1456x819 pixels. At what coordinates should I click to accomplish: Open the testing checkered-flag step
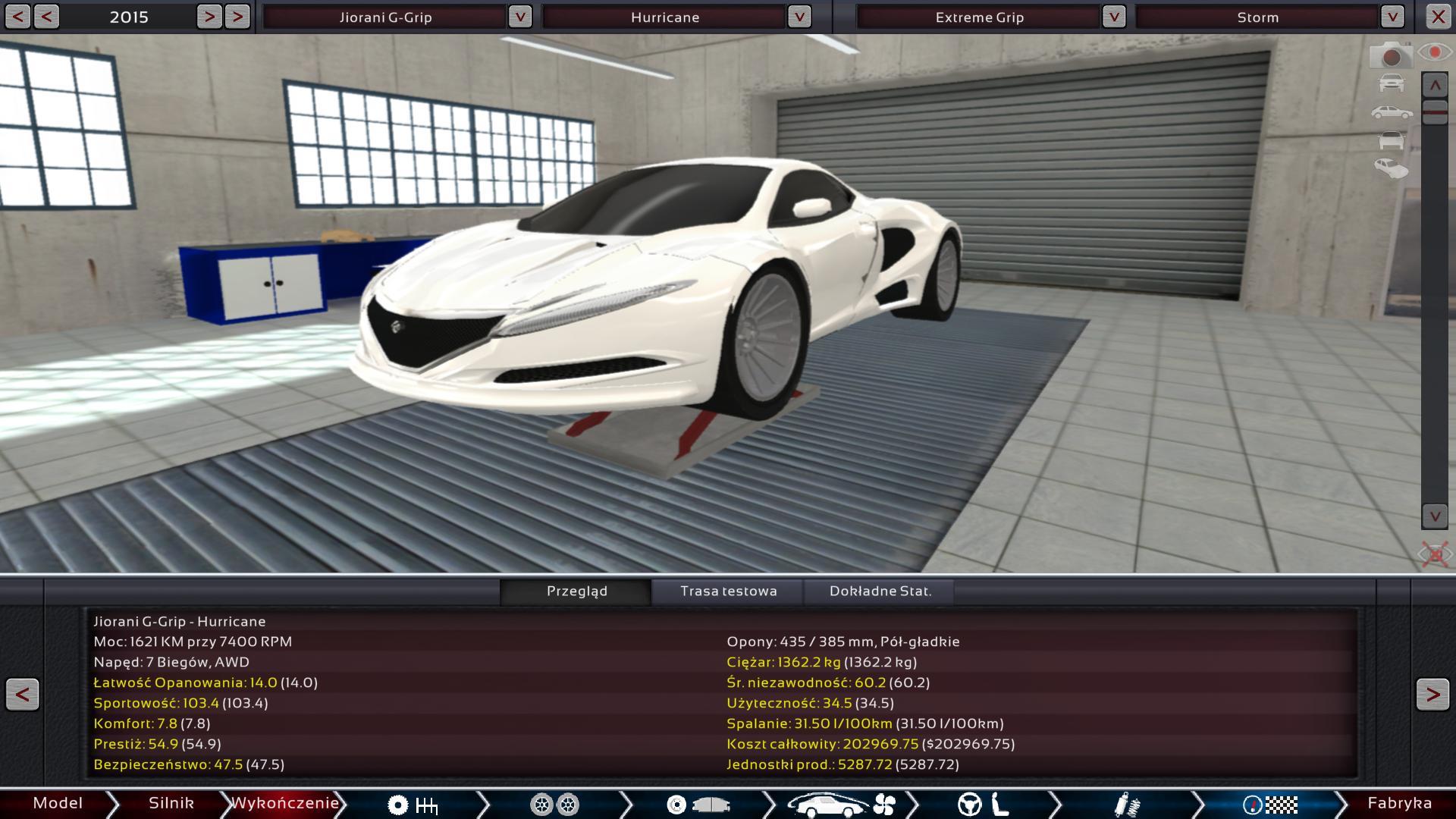[1271, 805]
